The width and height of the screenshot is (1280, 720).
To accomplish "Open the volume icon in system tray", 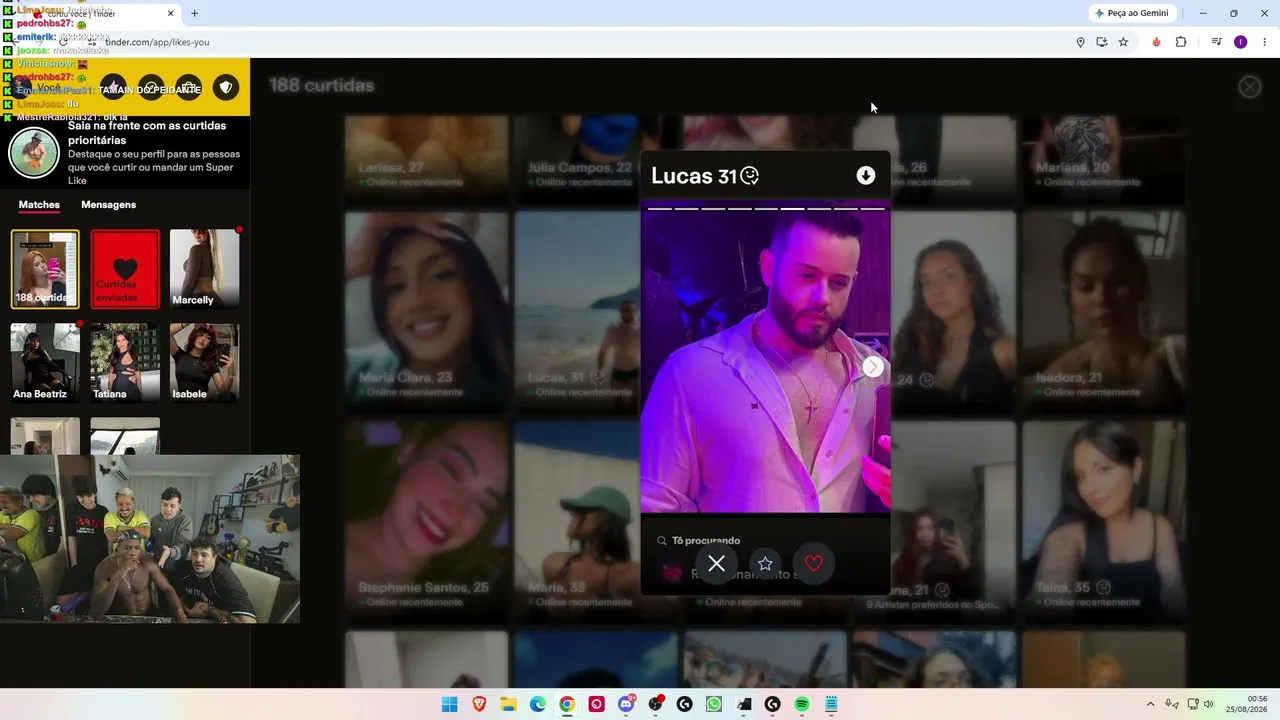I will point(1209,704).
